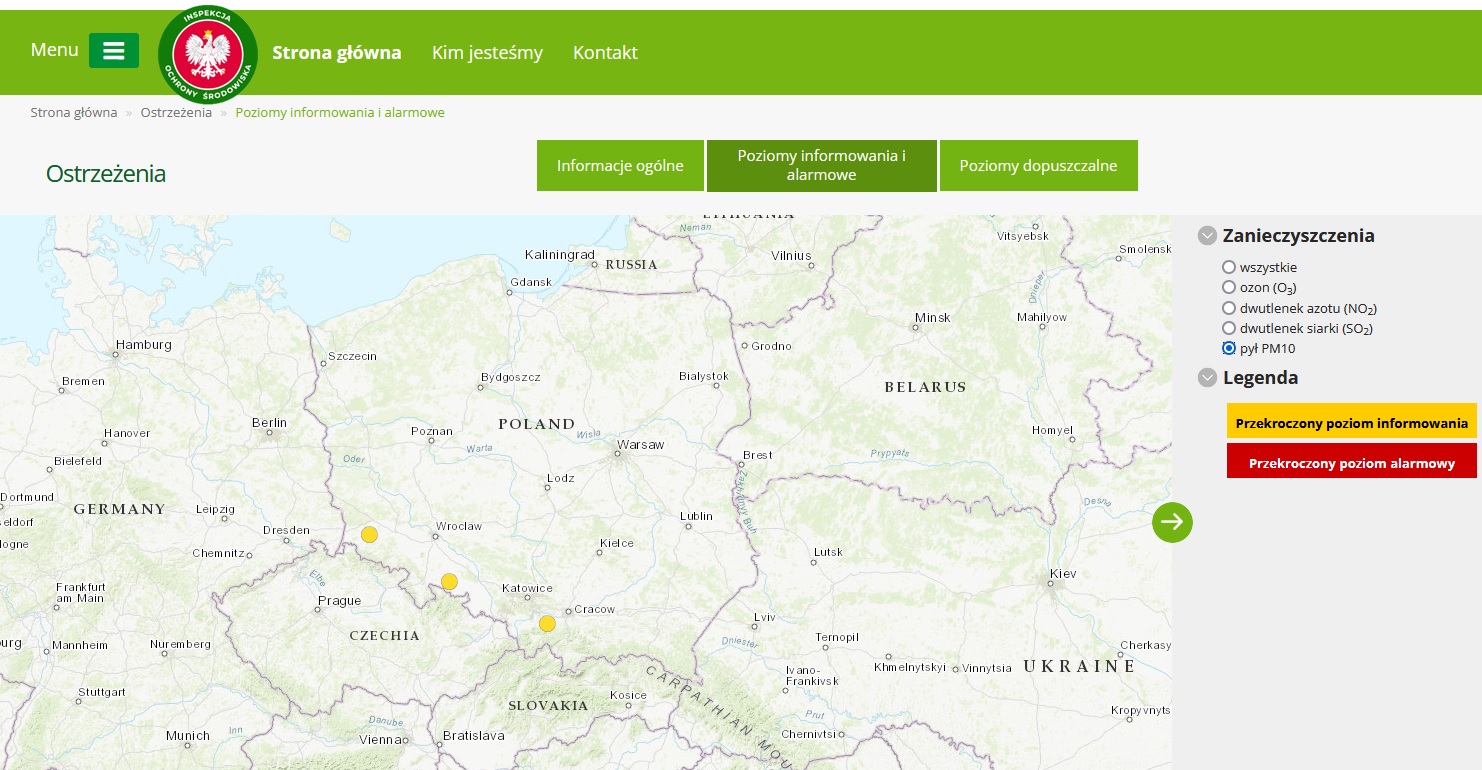This screenshot has height=770, width=1482.
Task: Collapse the Legenda section chevron
Action: pyautogui.click(x=1207, y=378)
